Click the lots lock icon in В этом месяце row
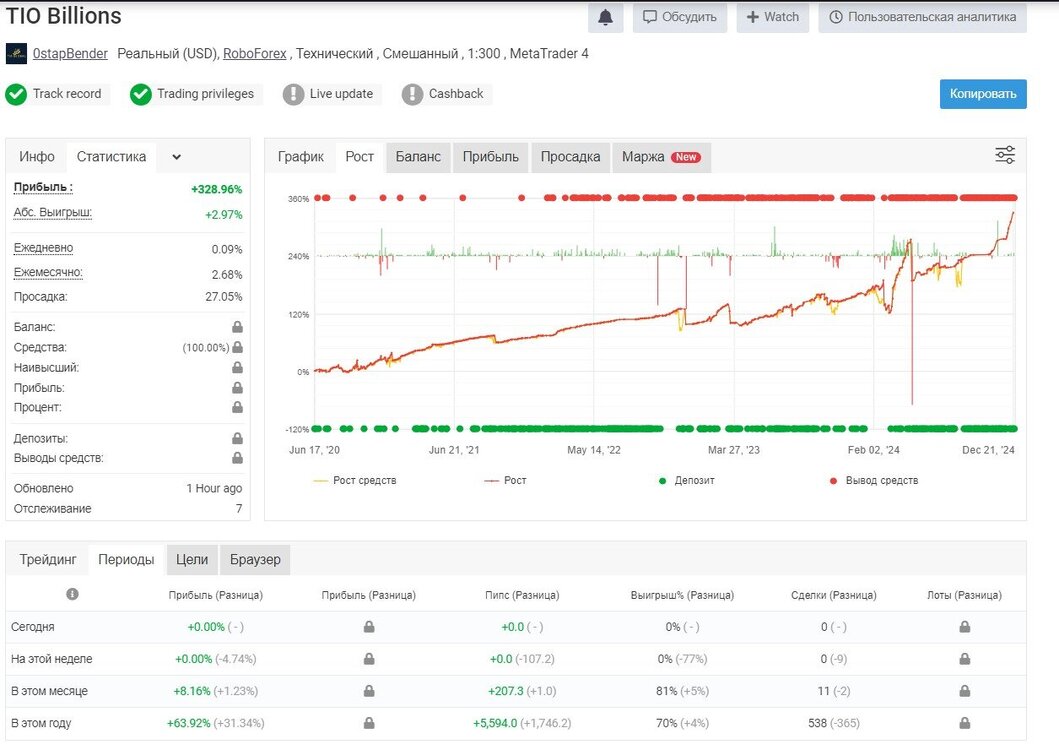The height and width of the screenshot is (750, 1059). (x=964, y=691)
